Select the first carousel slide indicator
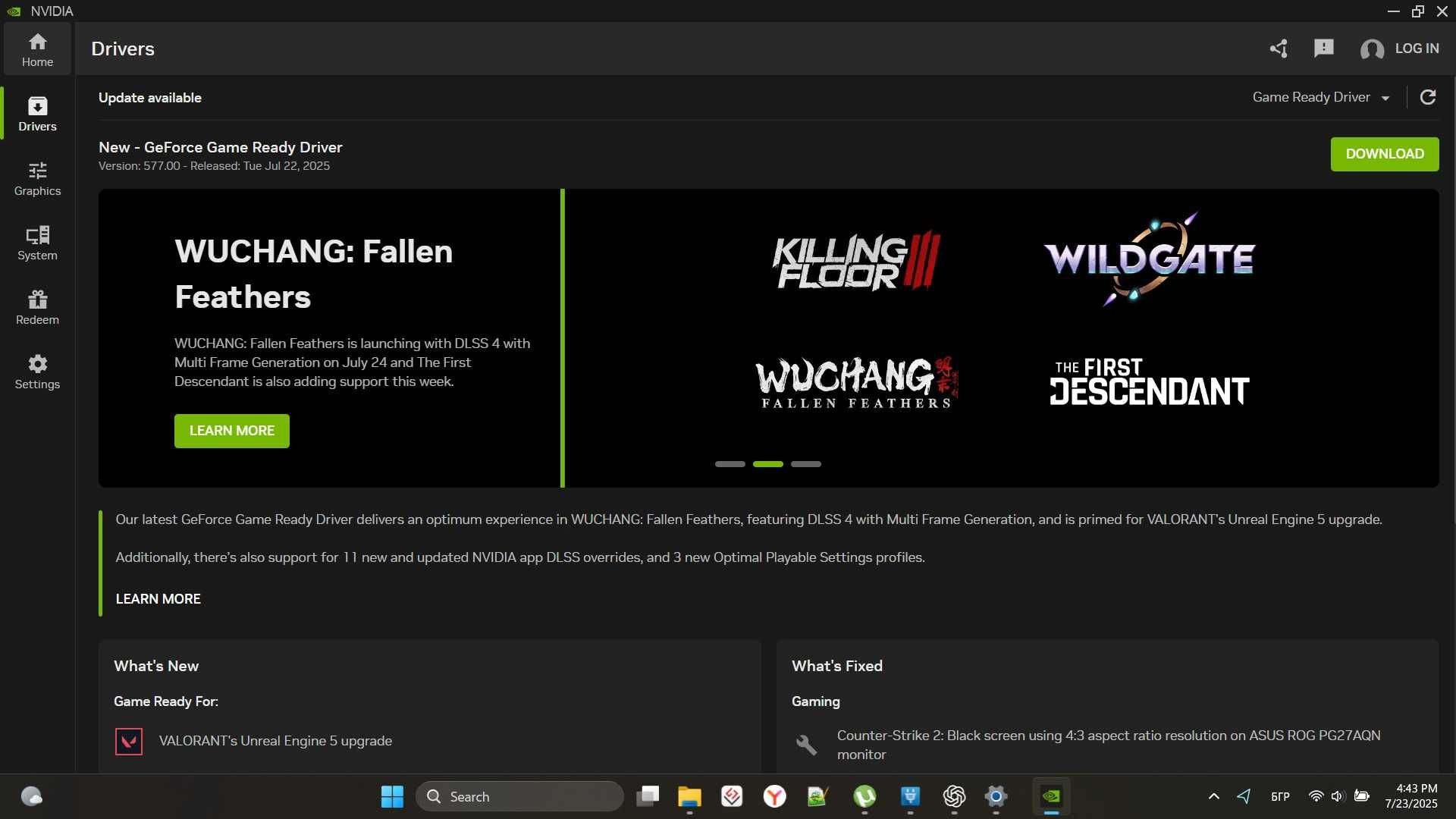The height and width of the screenshot is (819, 1456). [730, 464]
